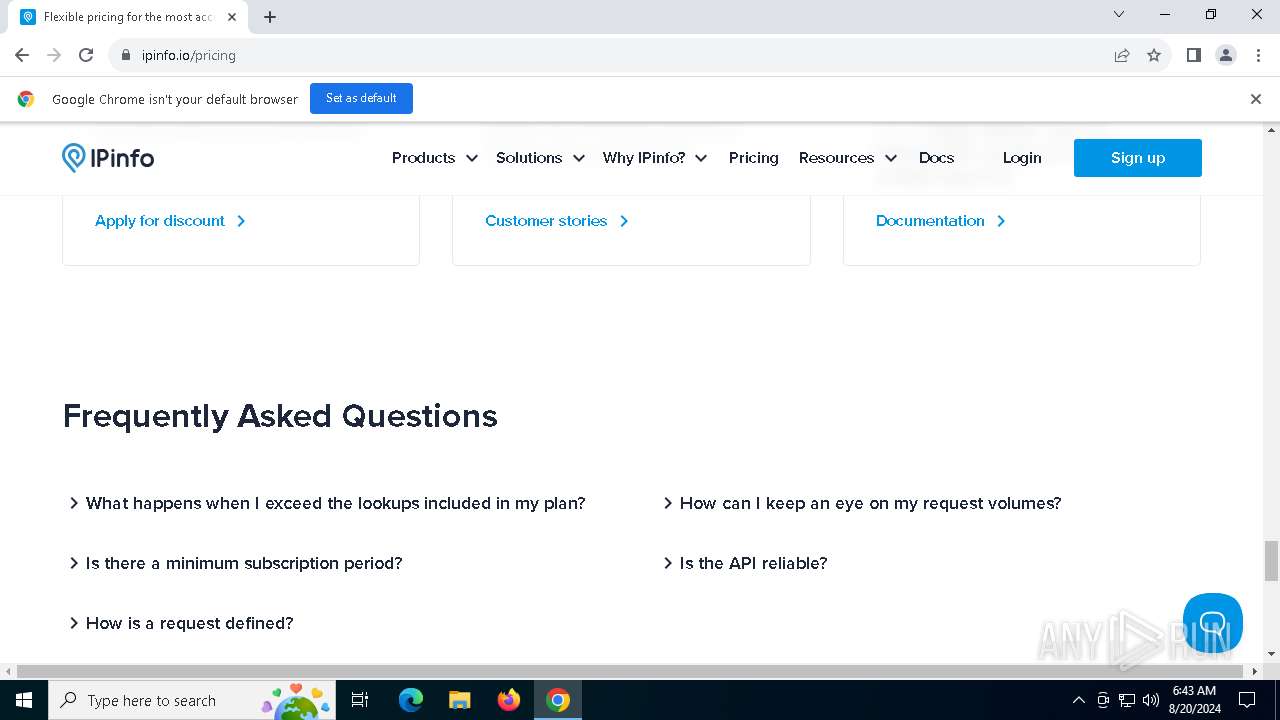Expand the Products menu

(x=435, y=158)
